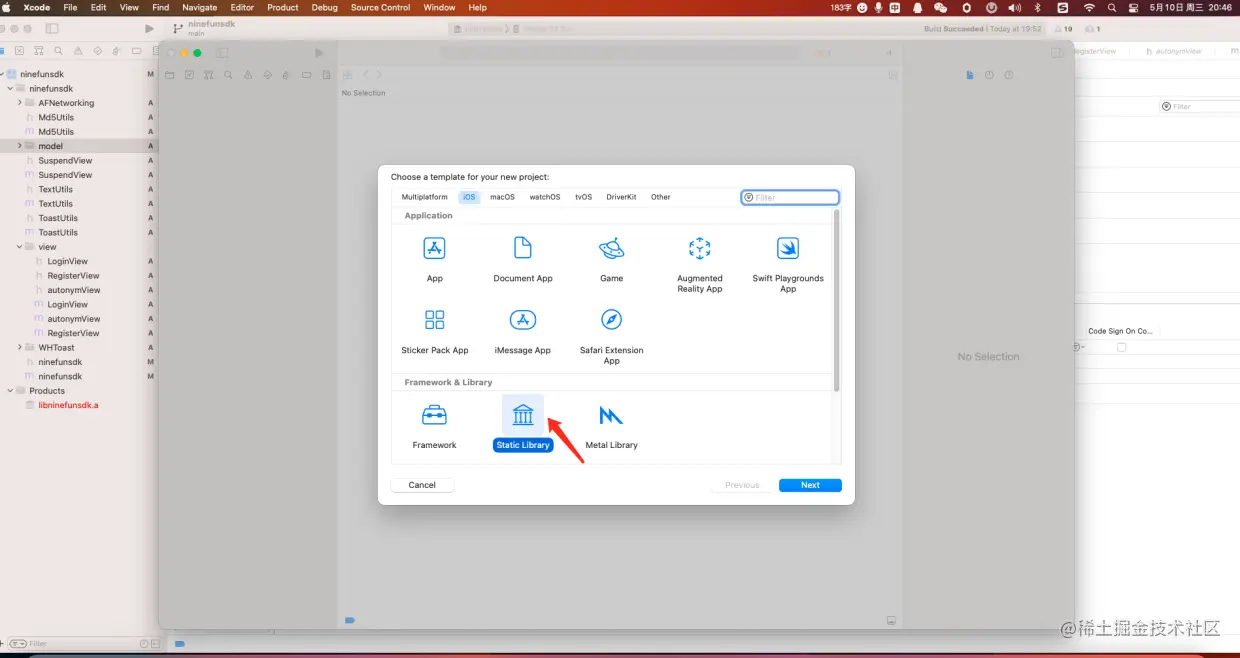The height and width of the screenshot is (658, 1240).
Task: Open Control Center in the menu bar
Action: click(x=1134, y=7)
